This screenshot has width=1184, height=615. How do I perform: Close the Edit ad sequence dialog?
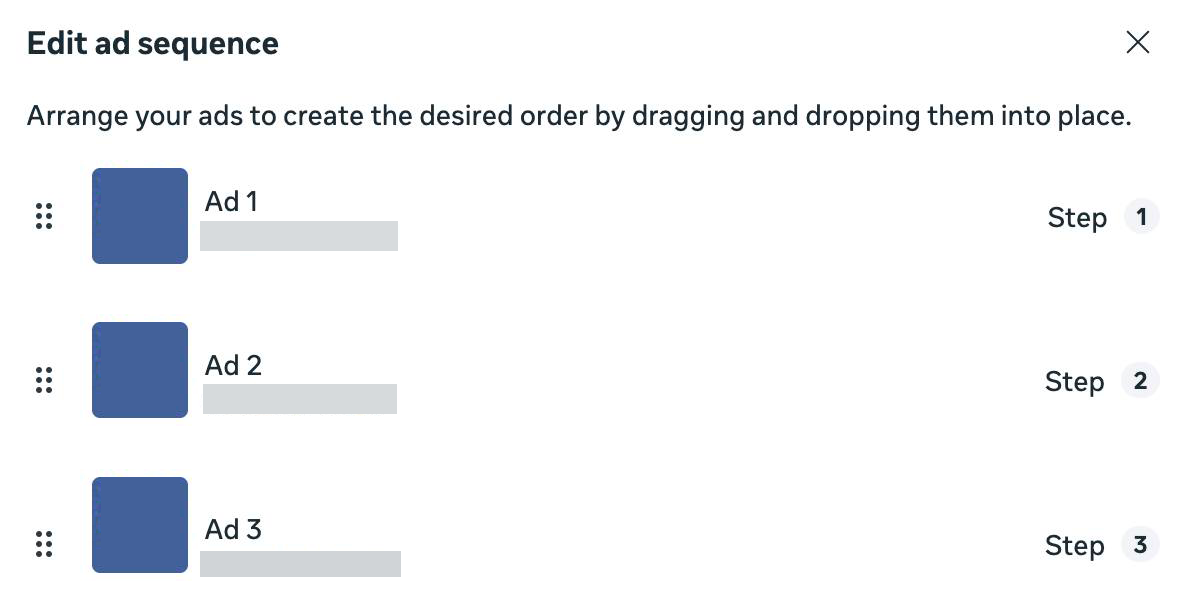(1137, 43)
